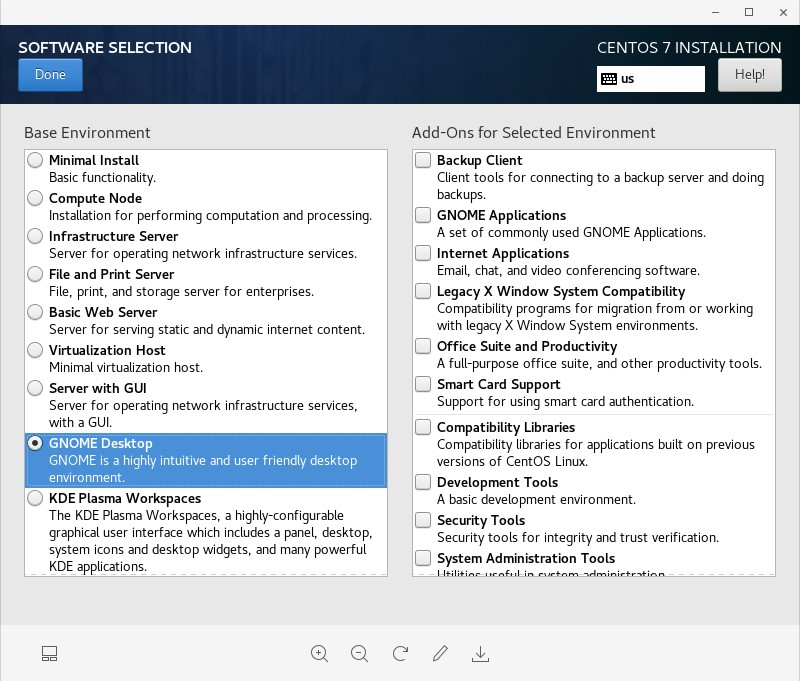
Task: Enable Compatibility Libraries add-on
Action: (423, 426)
